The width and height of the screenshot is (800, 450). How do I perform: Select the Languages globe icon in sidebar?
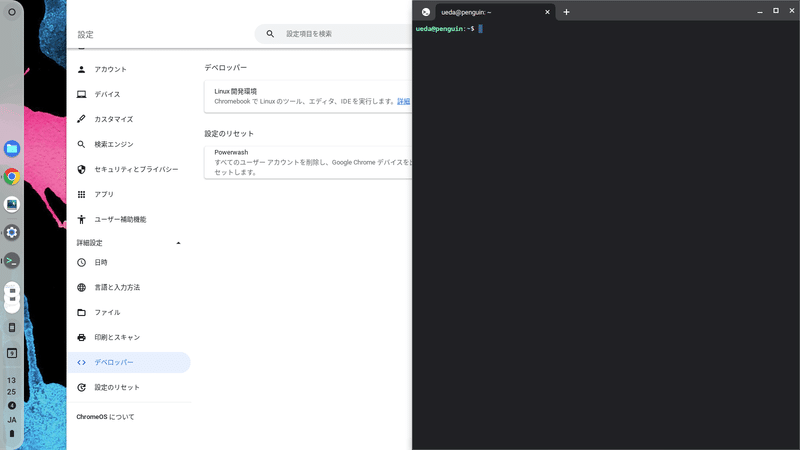point(81,287)
